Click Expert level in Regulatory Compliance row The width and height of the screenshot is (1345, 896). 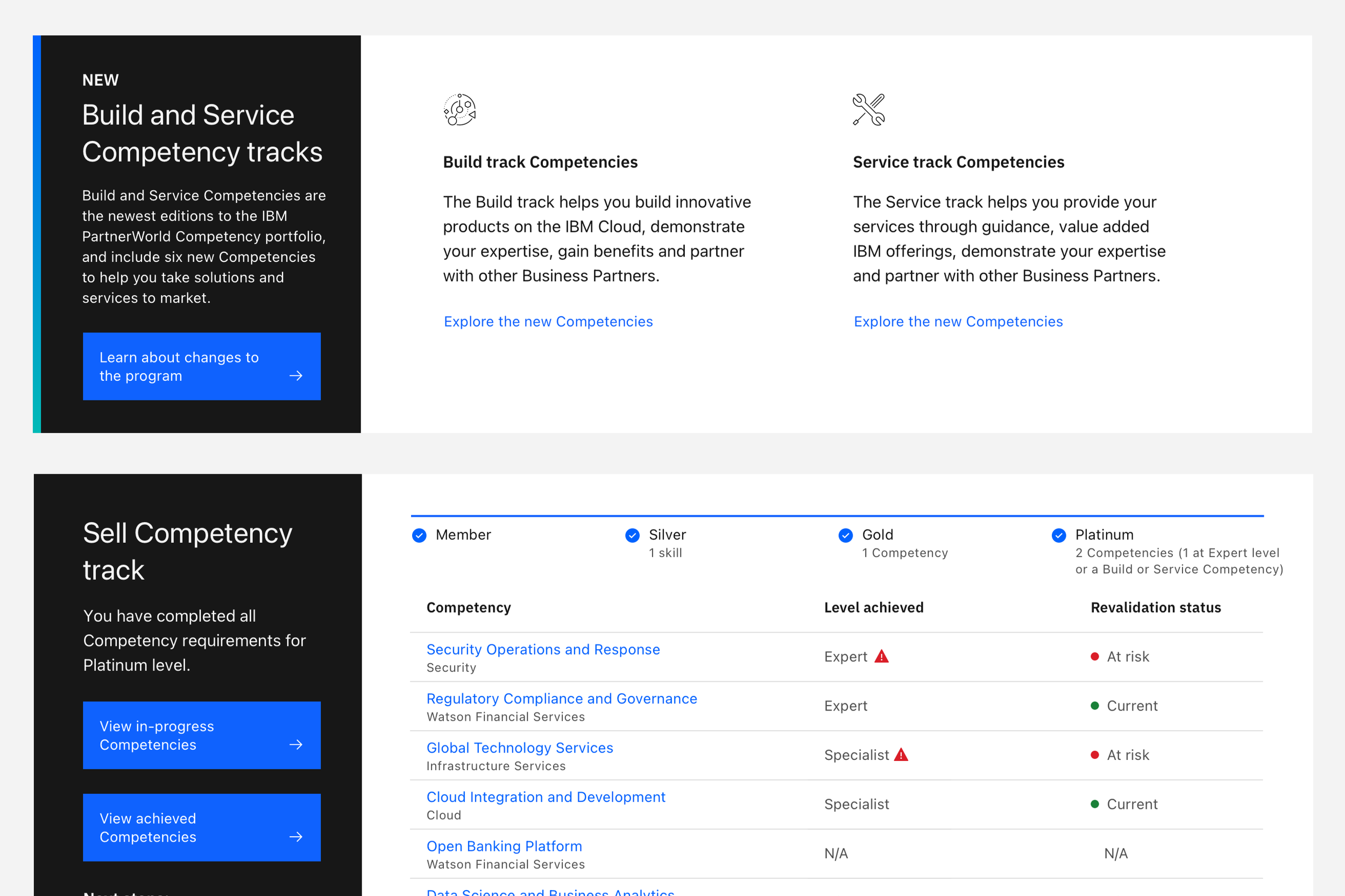coord(845,706)
